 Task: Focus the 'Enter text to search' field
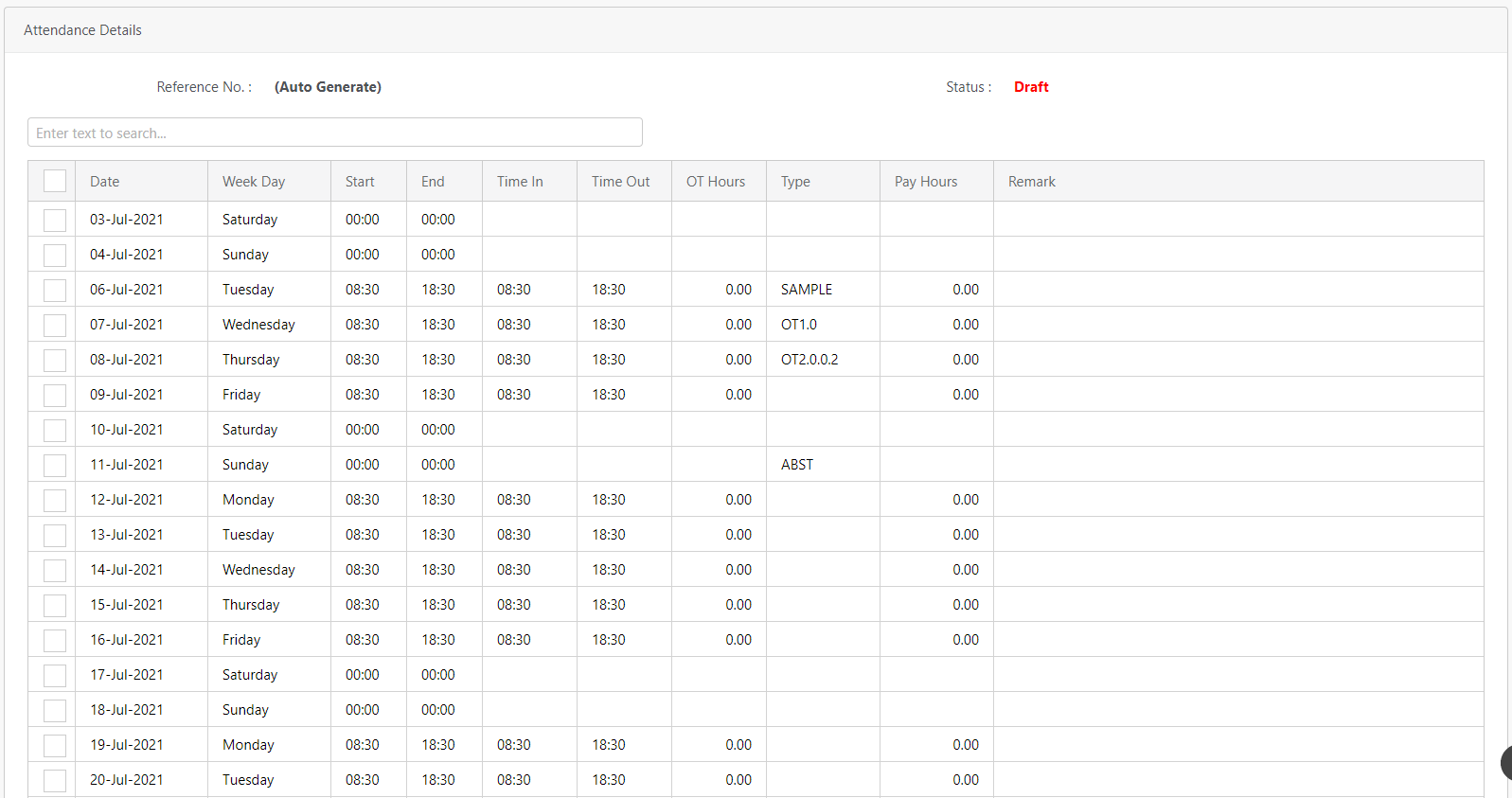tap(335, 133)
